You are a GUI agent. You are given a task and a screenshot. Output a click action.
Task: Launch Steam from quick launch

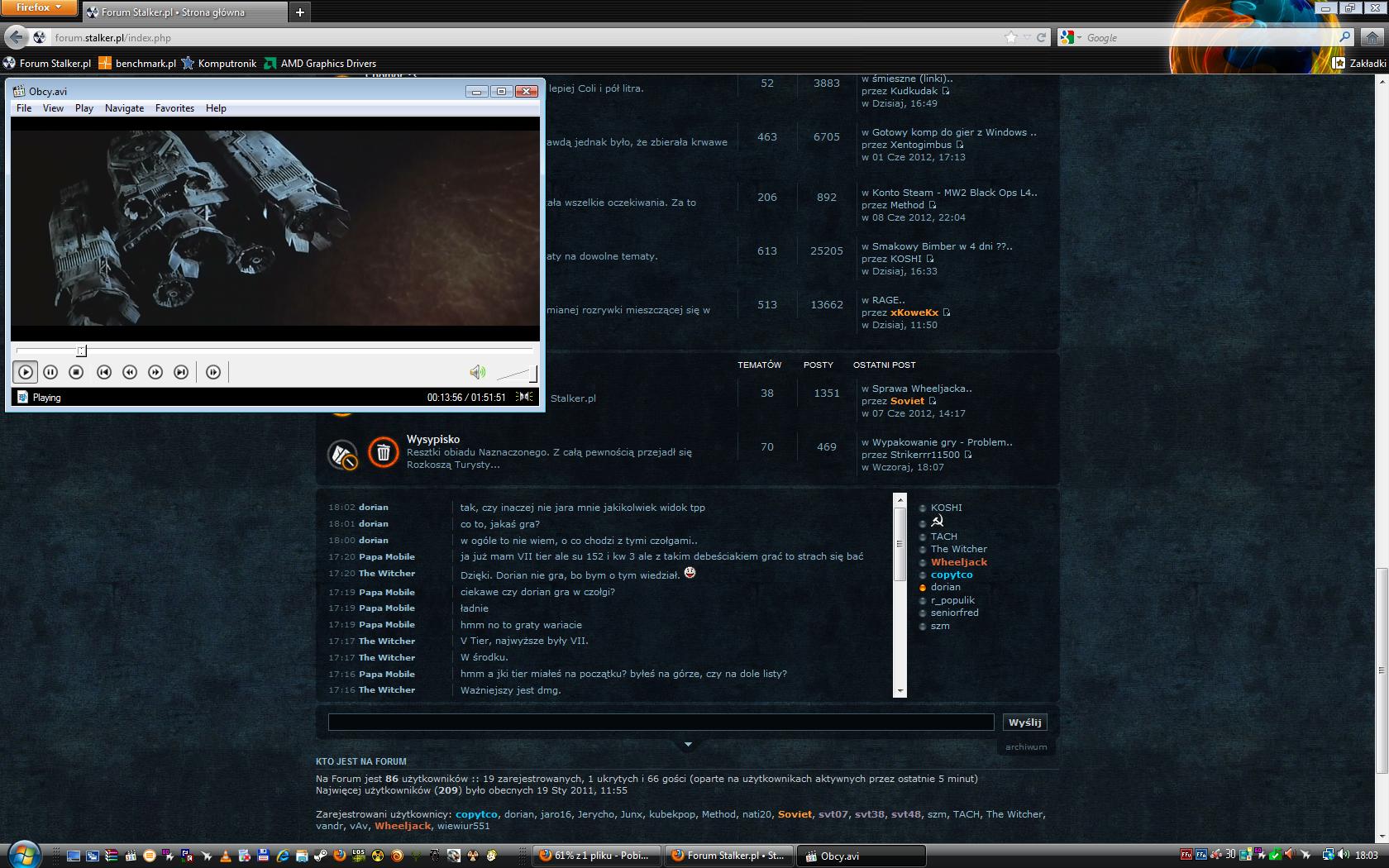coord(321,856)
